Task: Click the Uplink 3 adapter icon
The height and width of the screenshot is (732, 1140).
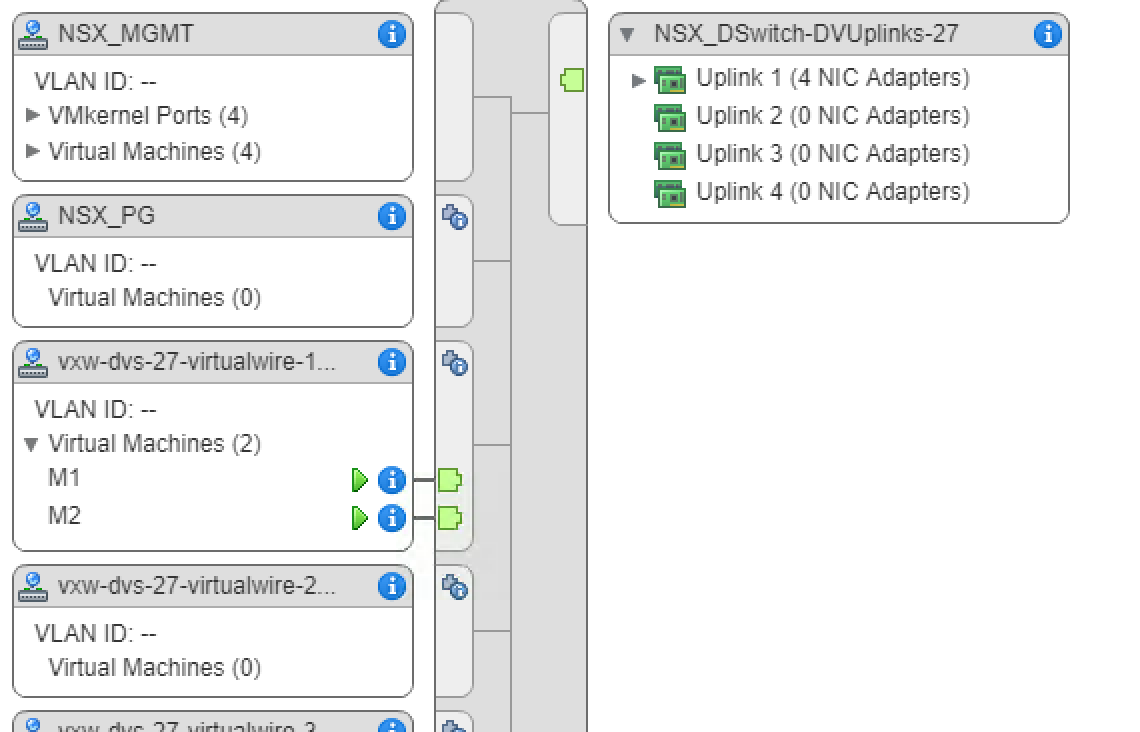Action: click(670, 156)
